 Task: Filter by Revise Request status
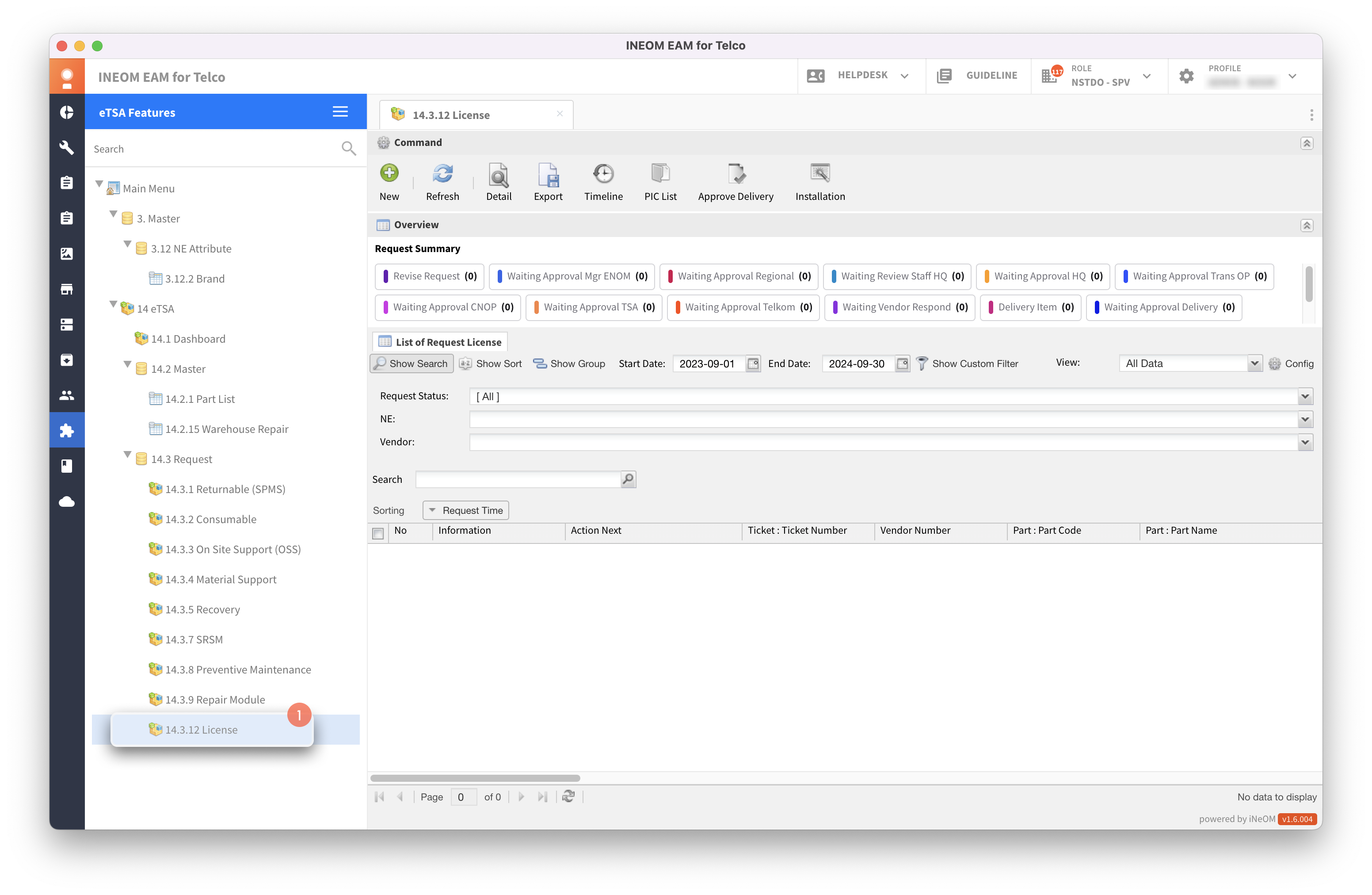(x=429, y=276)
